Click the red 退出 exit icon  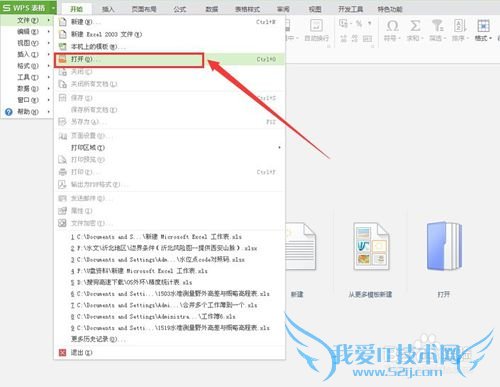click(x=63, y=352)
